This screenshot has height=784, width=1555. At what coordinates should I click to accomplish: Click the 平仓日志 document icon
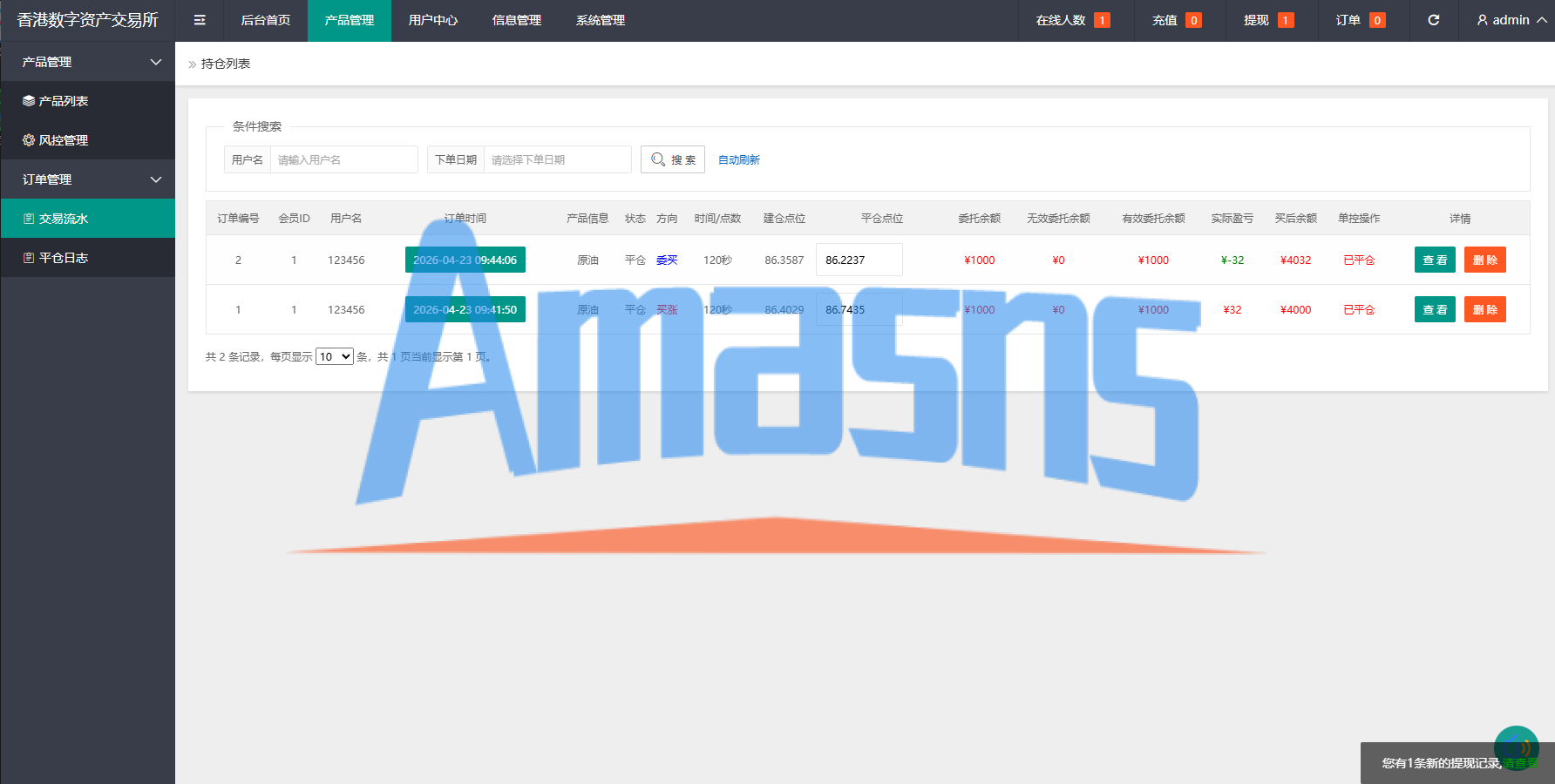(29, 258)
